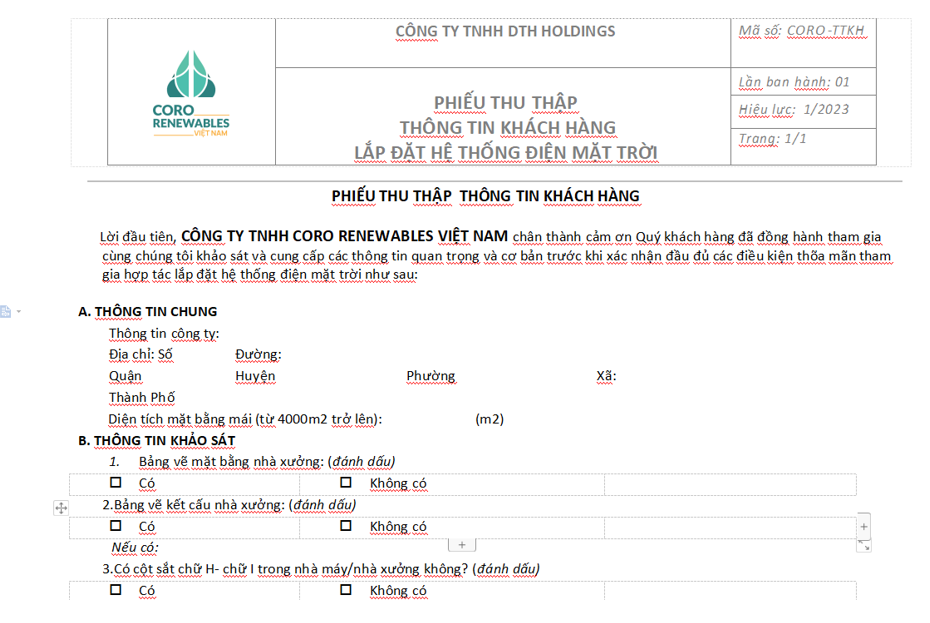Open the dropdown arrow beside left margin icon
930x623 pixels.
pos(19,312)
